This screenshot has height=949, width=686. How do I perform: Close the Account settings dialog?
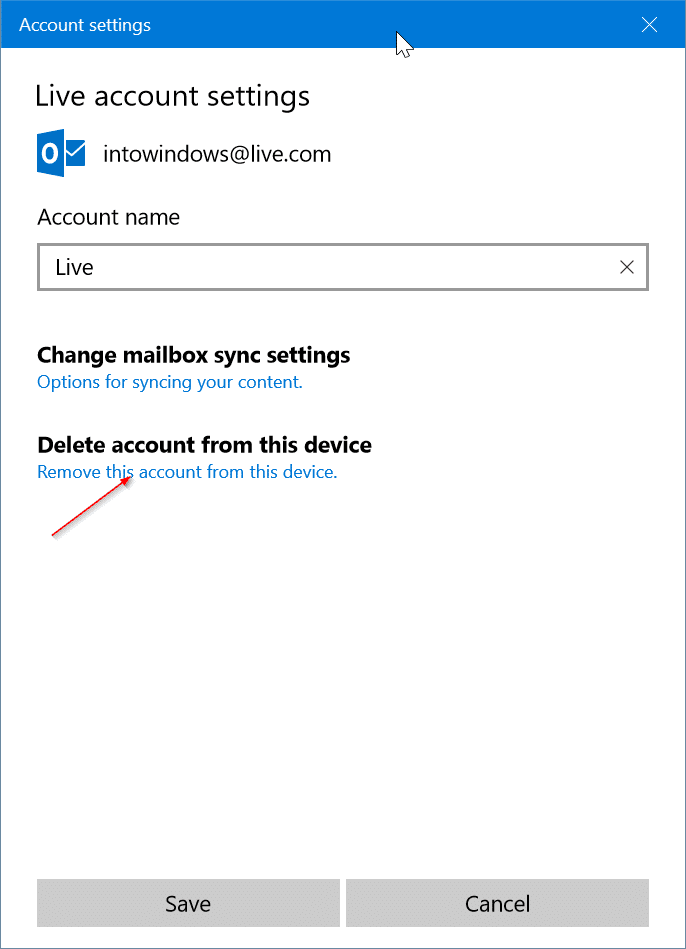pos(649,25)
